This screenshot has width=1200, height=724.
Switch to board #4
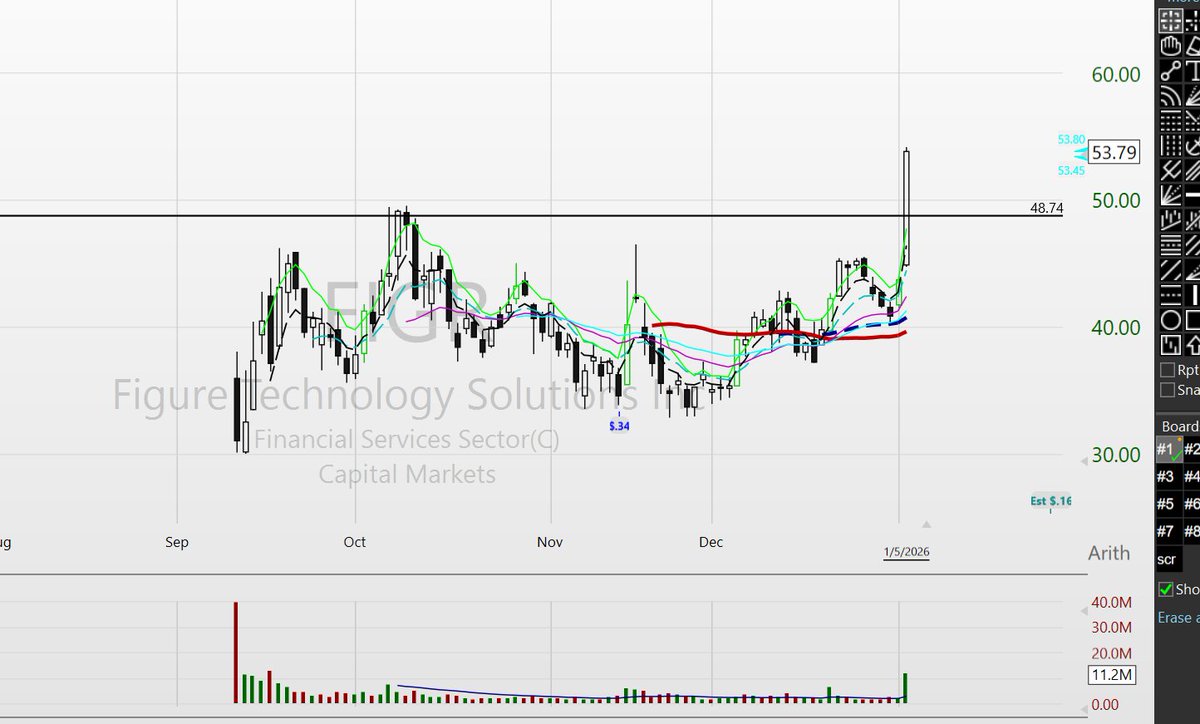coord(1192,477)
